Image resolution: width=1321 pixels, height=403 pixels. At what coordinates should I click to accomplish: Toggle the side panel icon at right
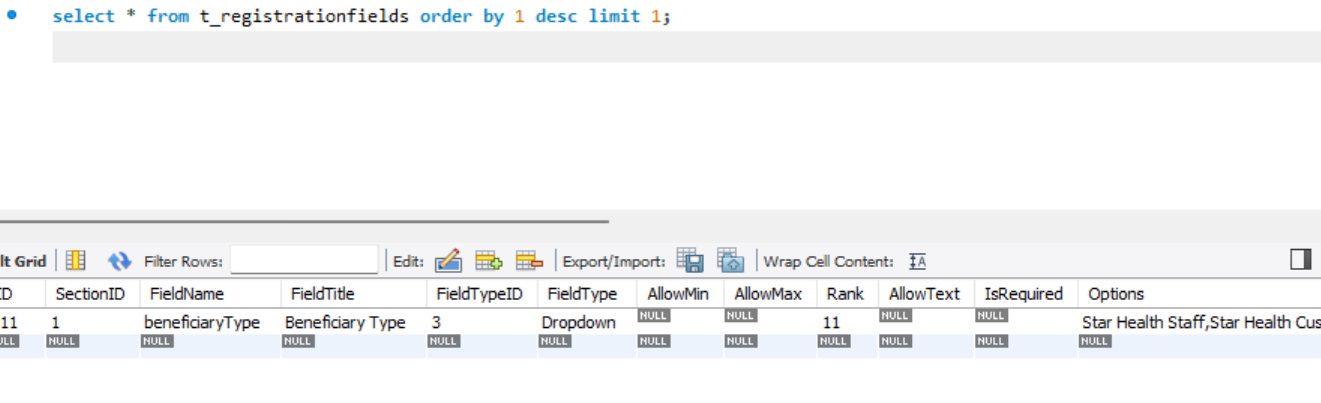pyautogui.click(x=1300, y=260)
